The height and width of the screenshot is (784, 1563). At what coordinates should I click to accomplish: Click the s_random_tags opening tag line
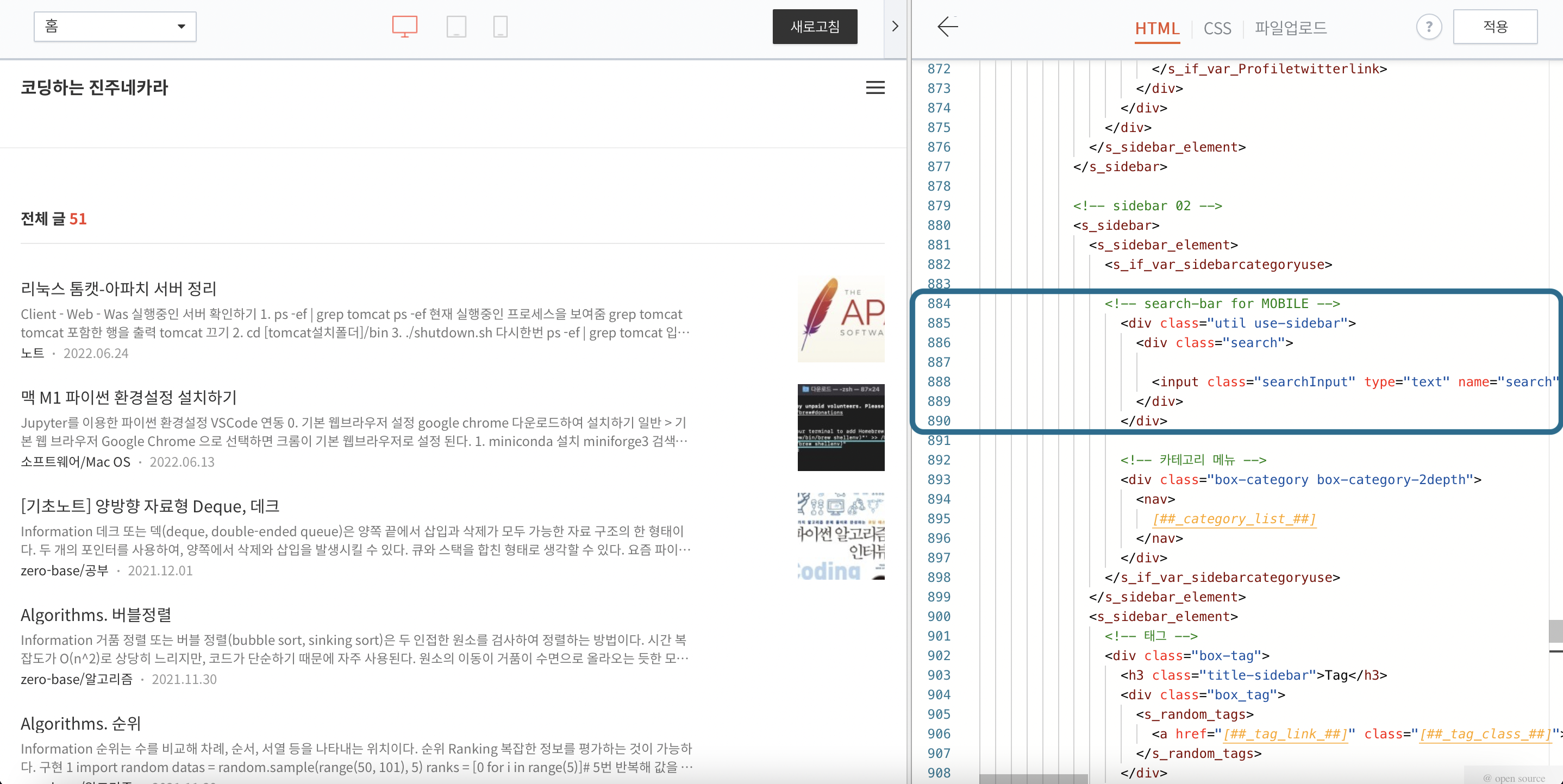pyautogui.click(x=1195, y=715)
